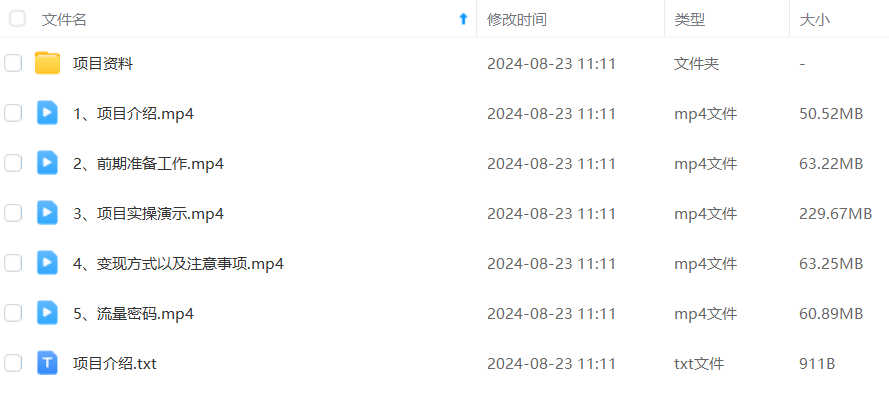Screen dimensions: 889x410
Task: Open the 项目资料 folder icon
Action: pos(47,64)
